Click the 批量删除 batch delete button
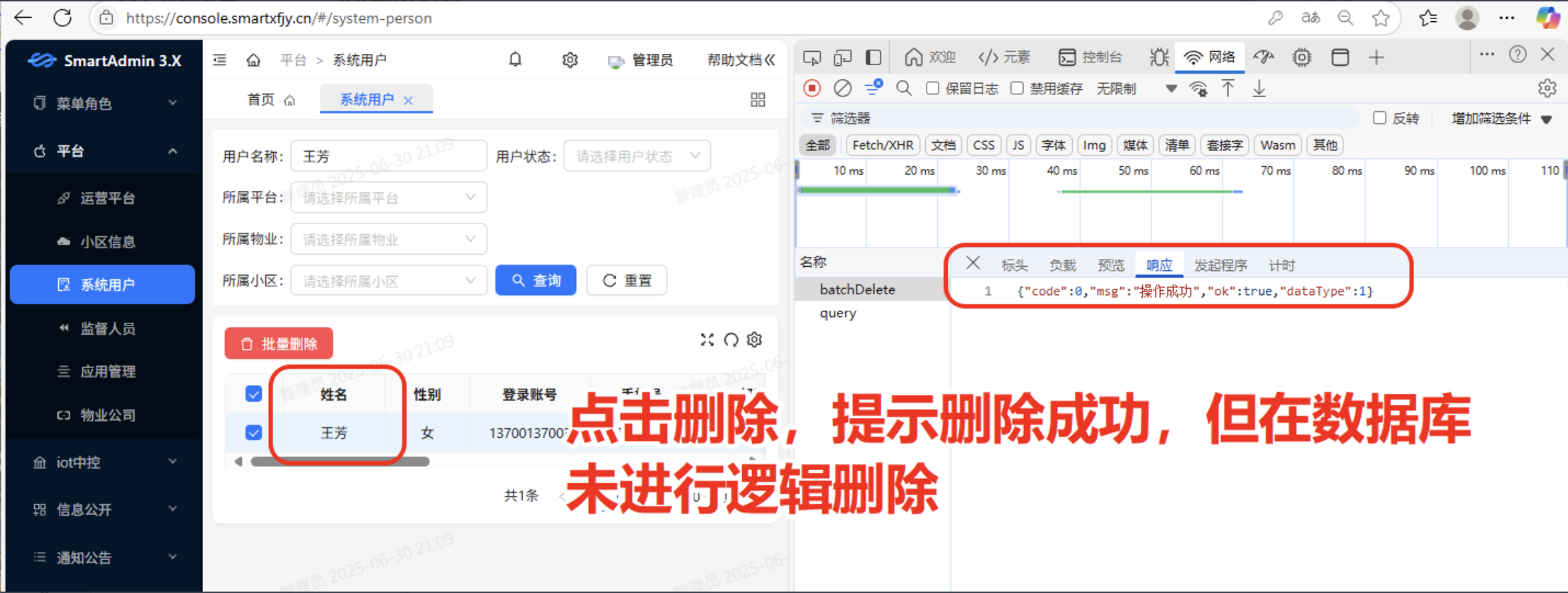1568x593 pixels. coord(279,344)
